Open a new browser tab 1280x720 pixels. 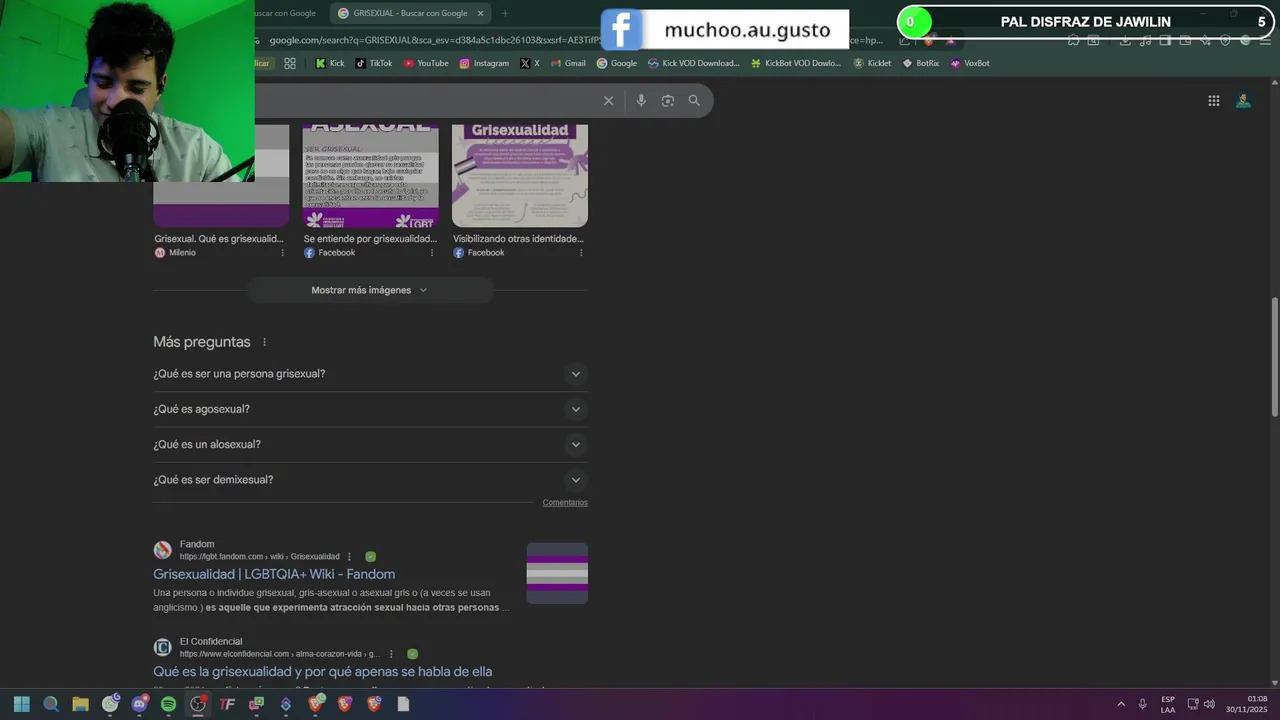click(505, 13)
